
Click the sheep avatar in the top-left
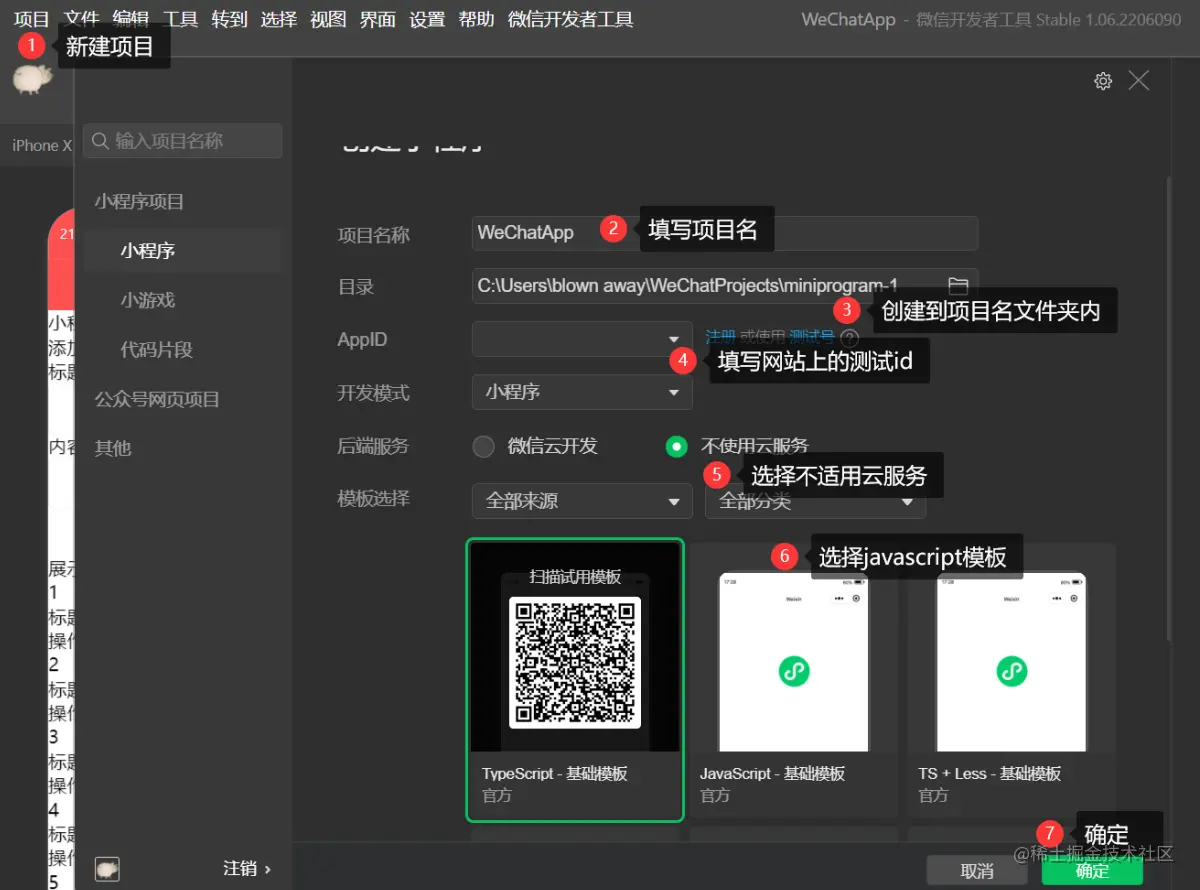tap(32, 79)
